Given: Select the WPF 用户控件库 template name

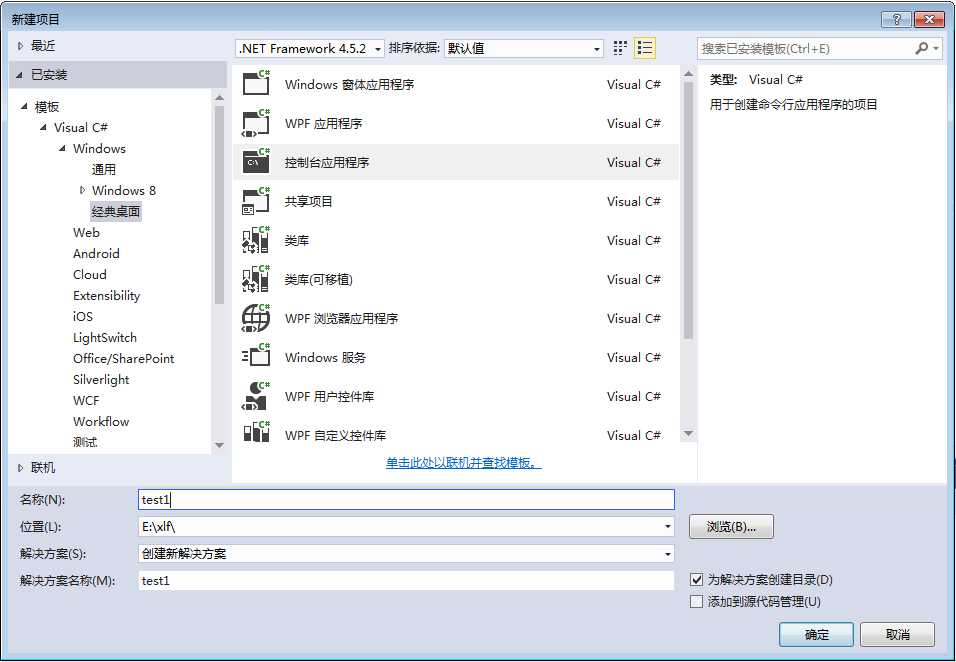Looking at the screenshot, I should click(x=329, y=396).
